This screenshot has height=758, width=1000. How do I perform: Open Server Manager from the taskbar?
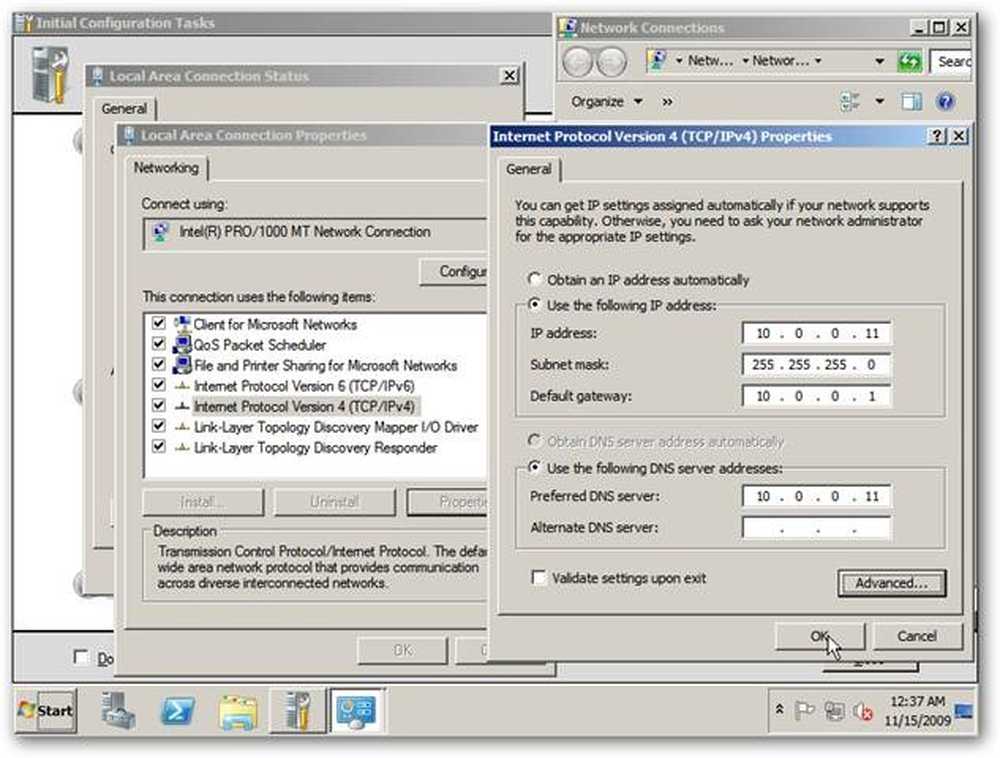[118, 710]
